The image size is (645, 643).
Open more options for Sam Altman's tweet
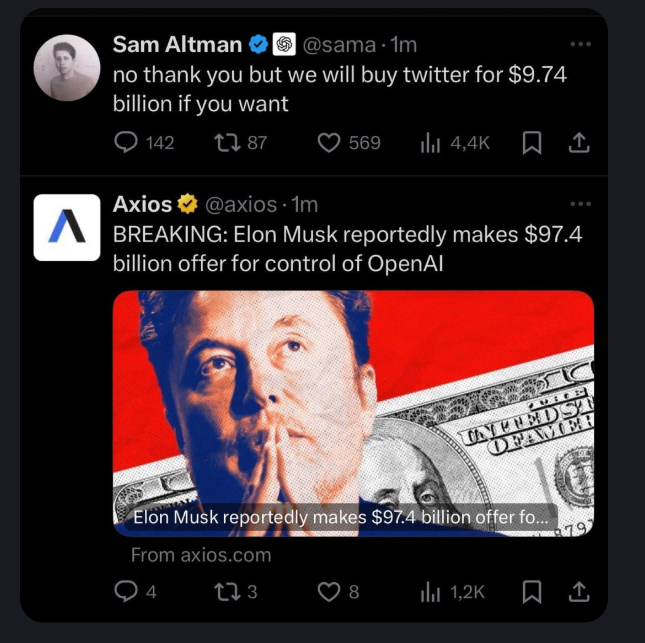click(580, 45)
